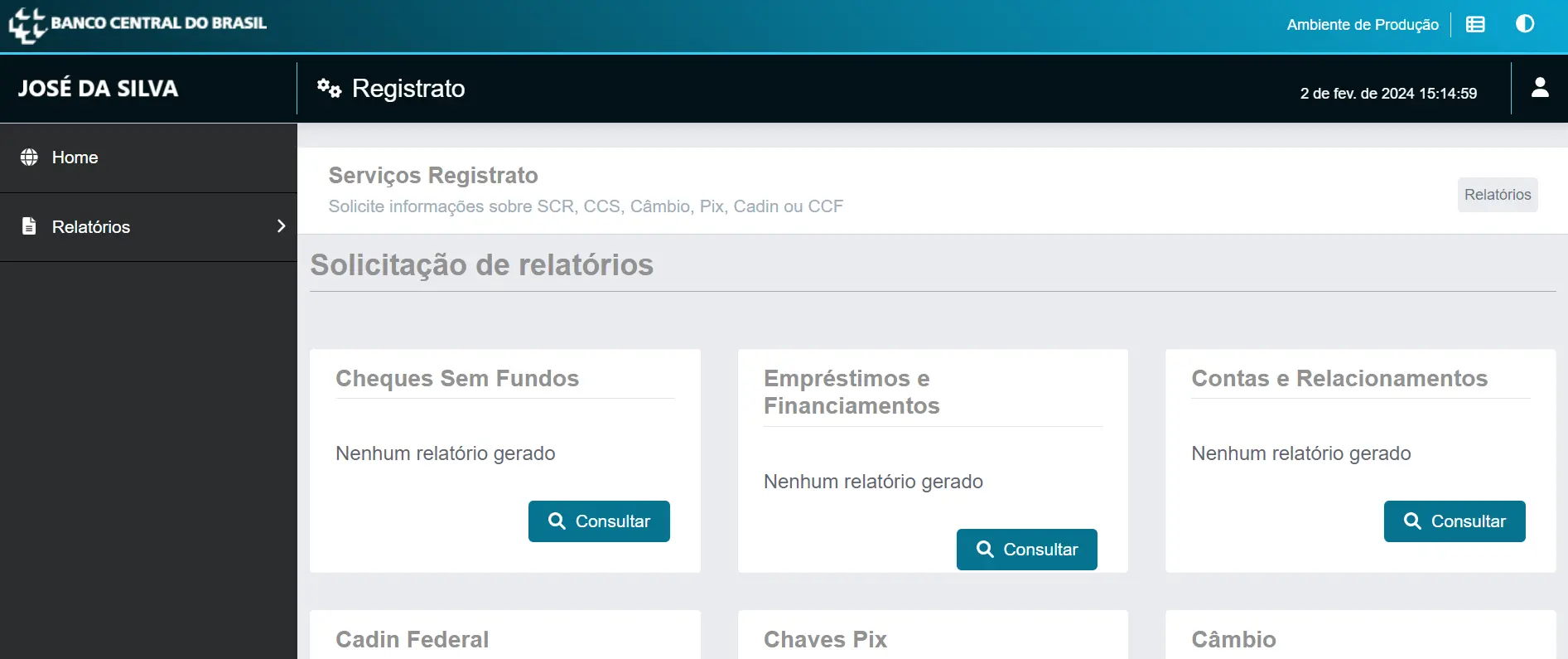Click the Relatórios breadcrumb button
The height and width of the screenshot is (659, 1568).
pos(1498,195)
